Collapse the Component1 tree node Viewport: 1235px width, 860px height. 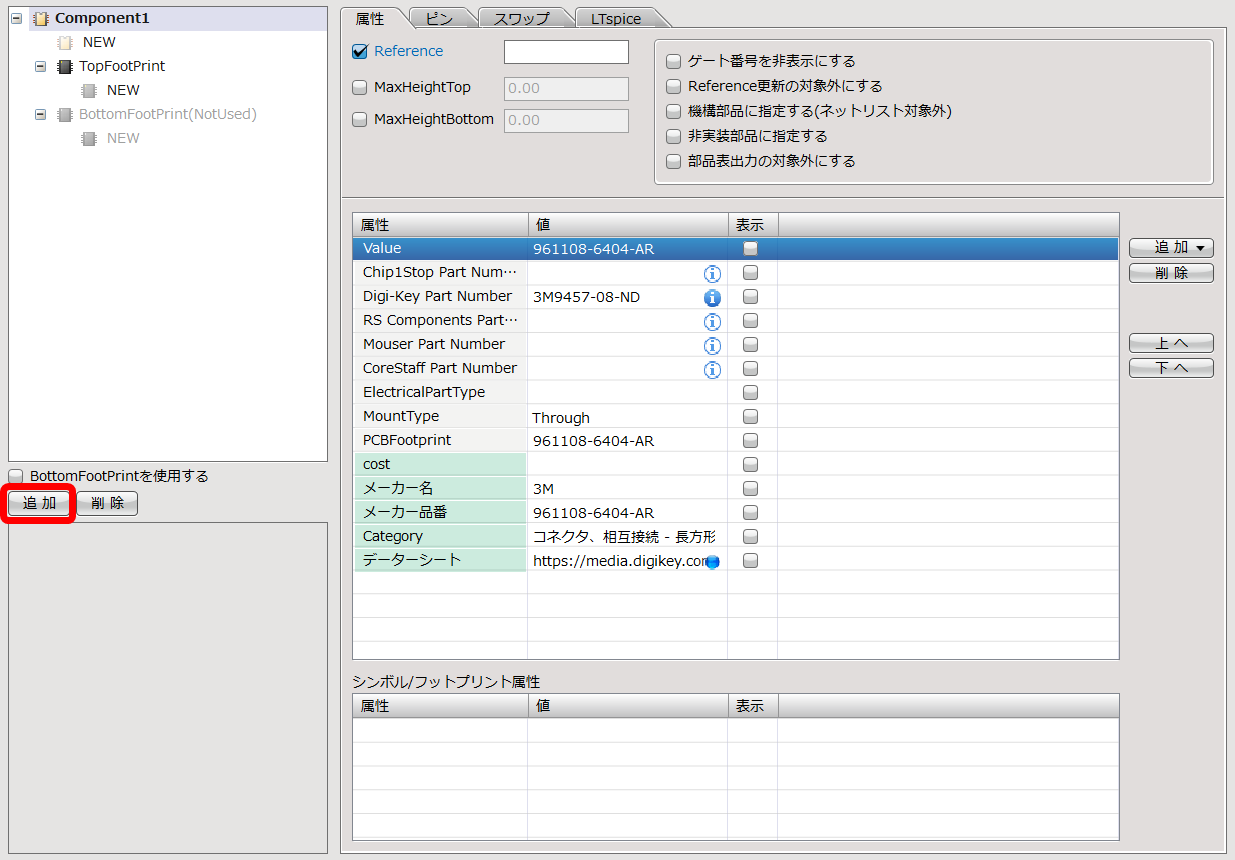pos(17,19)
